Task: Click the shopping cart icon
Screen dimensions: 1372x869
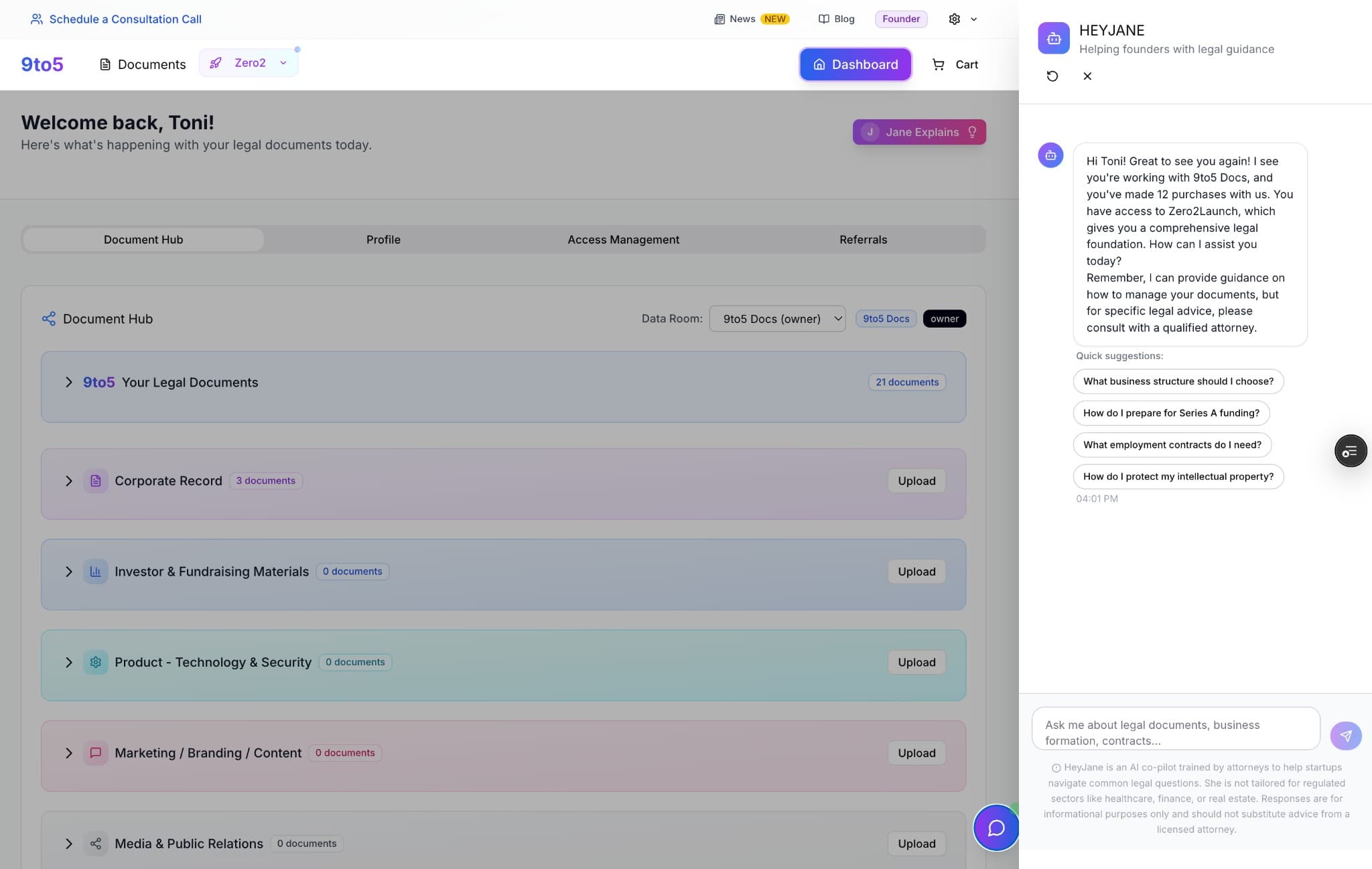Action: click(938, 64)
